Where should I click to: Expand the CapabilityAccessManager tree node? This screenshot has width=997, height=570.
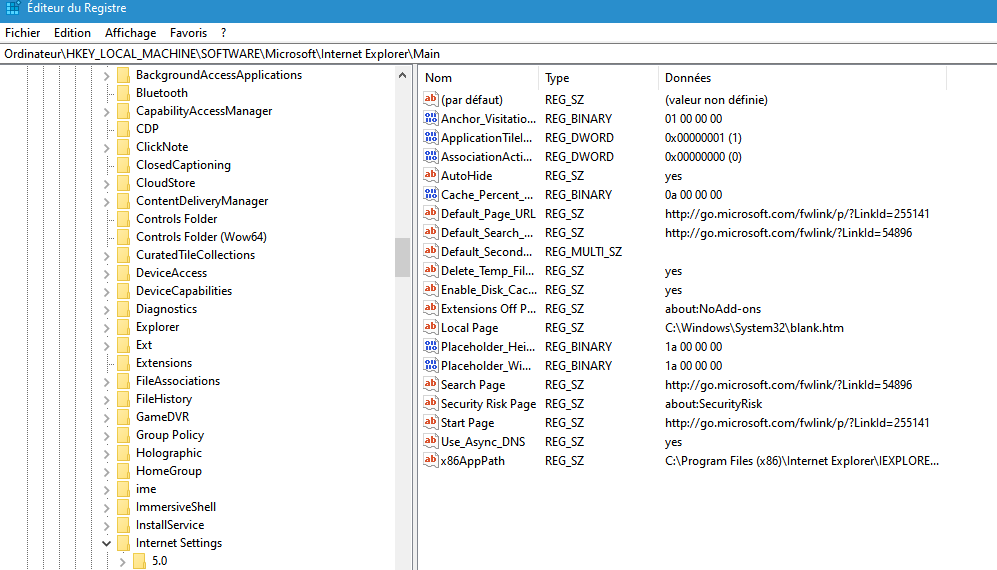(106, 112)
